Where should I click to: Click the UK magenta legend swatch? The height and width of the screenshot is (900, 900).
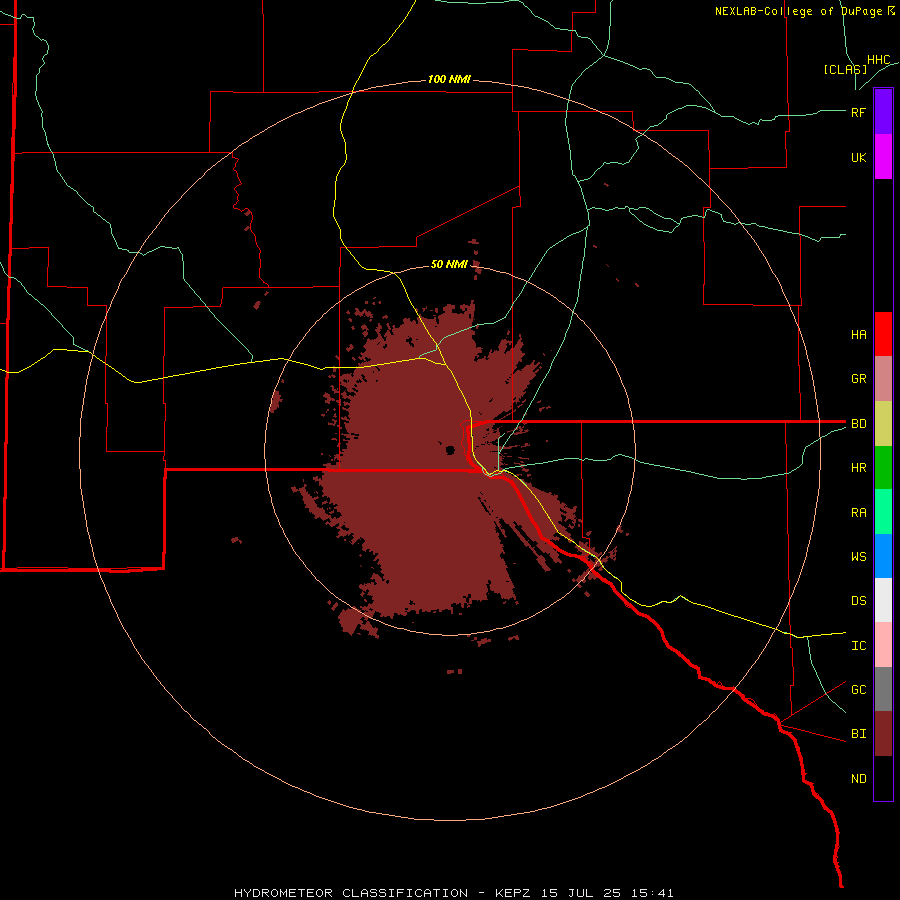tap(883, 157)
